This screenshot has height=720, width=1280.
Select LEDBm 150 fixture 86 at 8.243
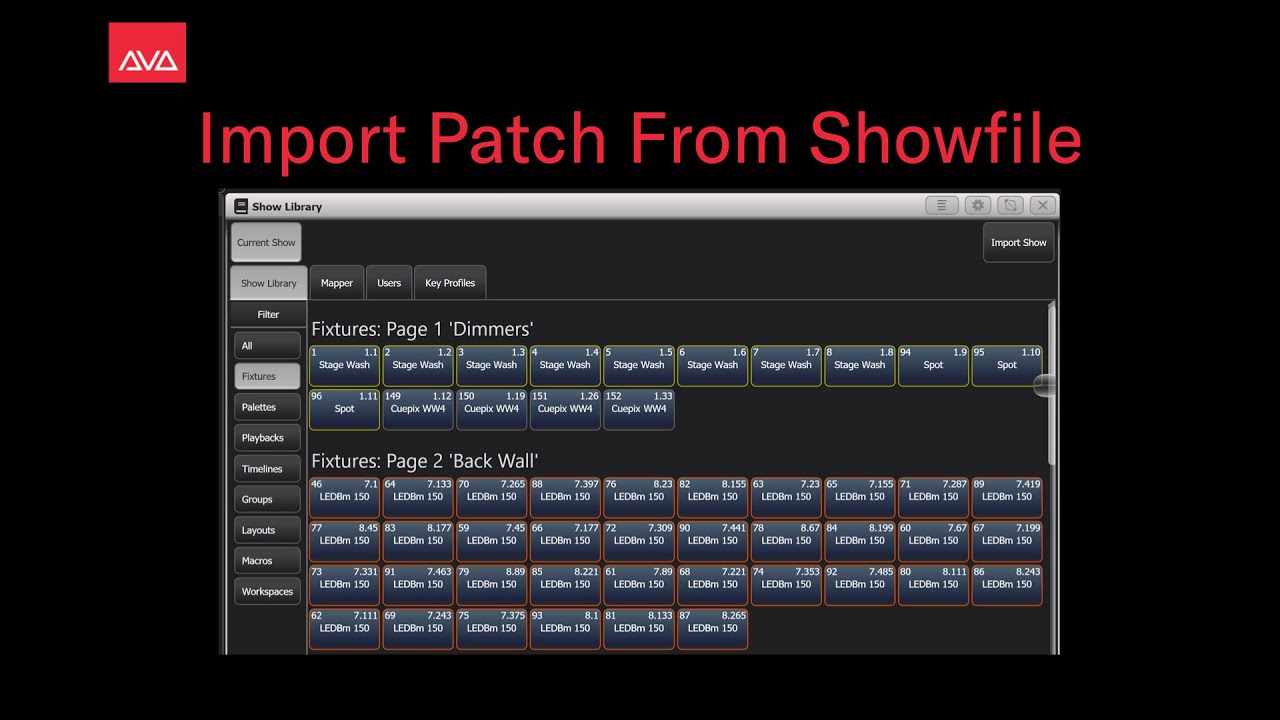click(x=1007, y=585)
